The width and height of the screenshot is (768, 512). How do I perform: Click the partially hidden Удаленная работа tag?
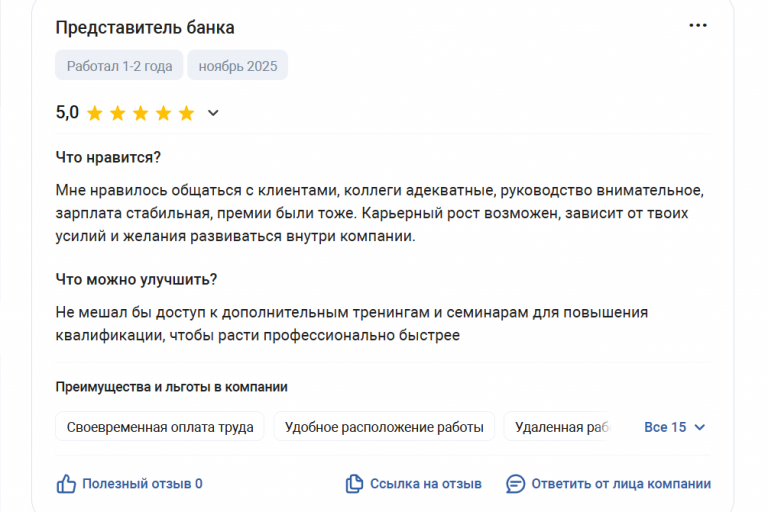point(562,427)
